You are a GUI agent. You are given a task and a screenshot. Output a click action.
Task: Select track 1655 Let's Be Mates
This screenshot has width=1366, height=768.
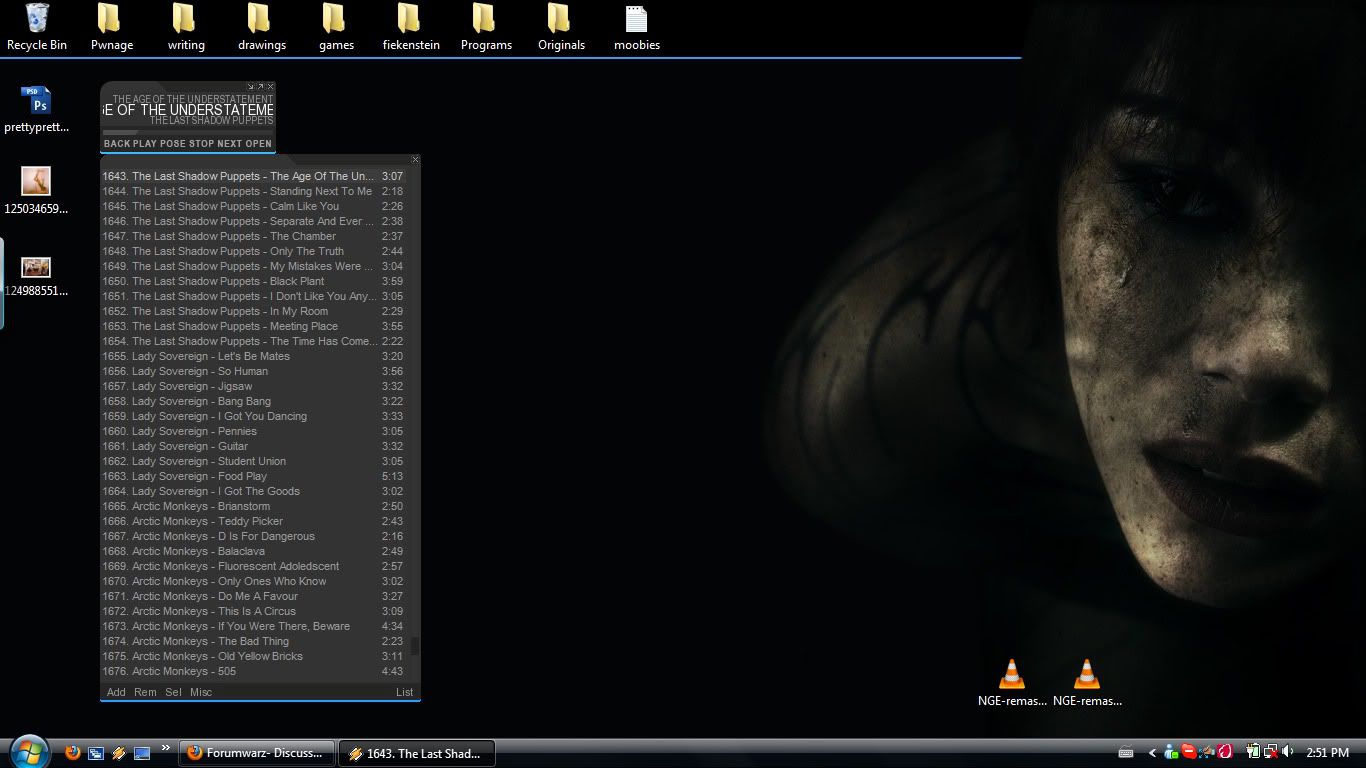point(252,356)
